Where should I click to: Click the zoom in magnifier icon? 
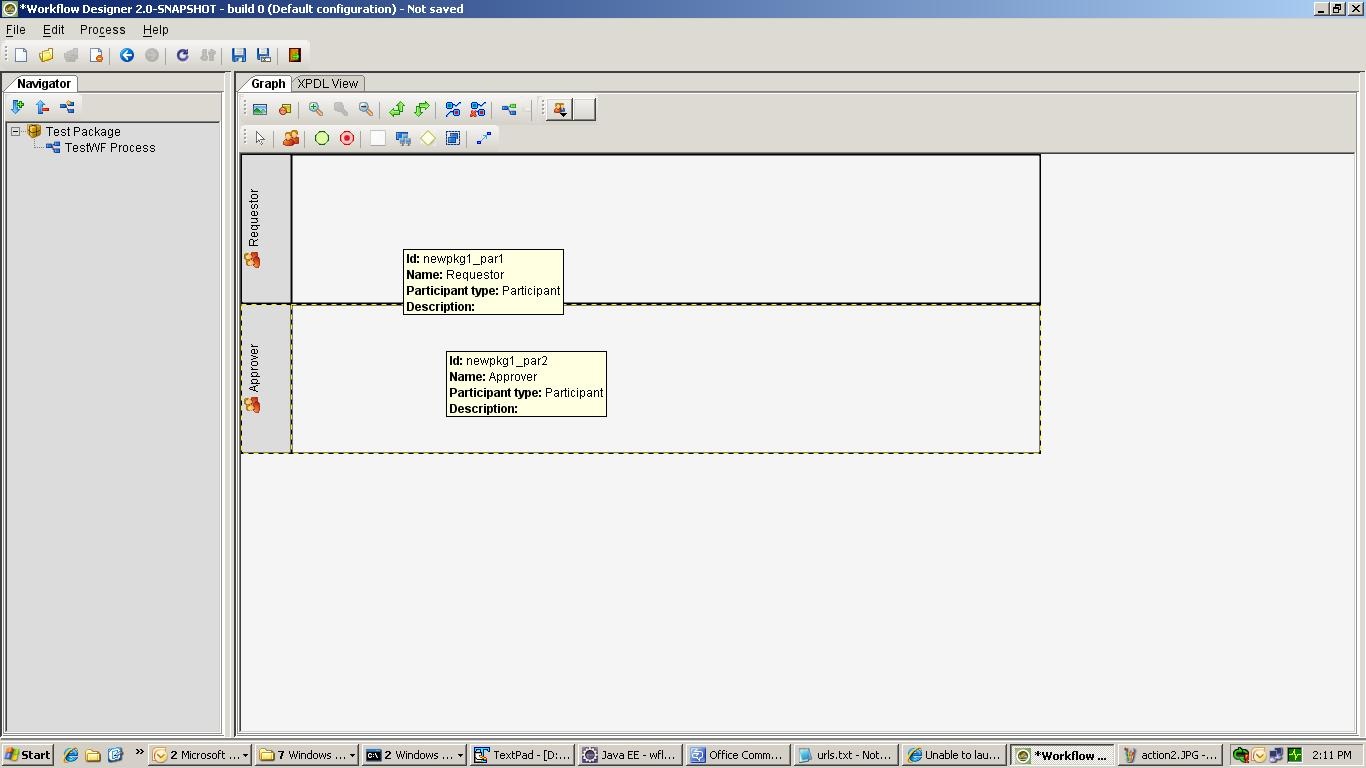(316, 109)
